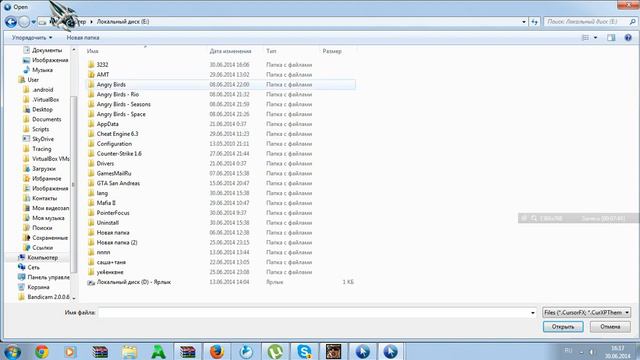The width and height of the screenshot is (640, 360).
Task: Open the help icon
Action: point(628,38)
